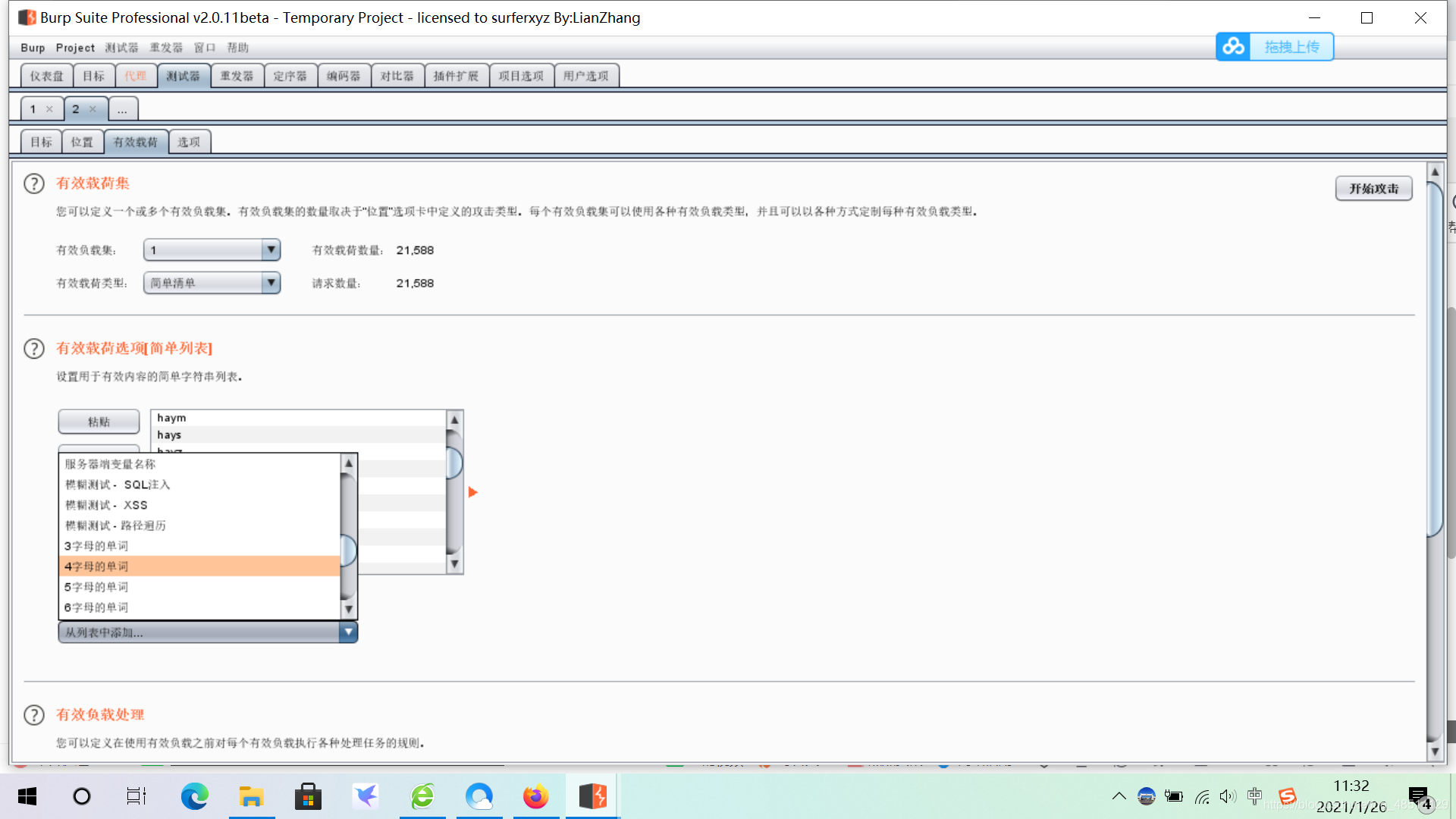Close Intruder tab 2
The image size is (1456, 819).
[x=93, y=109]
